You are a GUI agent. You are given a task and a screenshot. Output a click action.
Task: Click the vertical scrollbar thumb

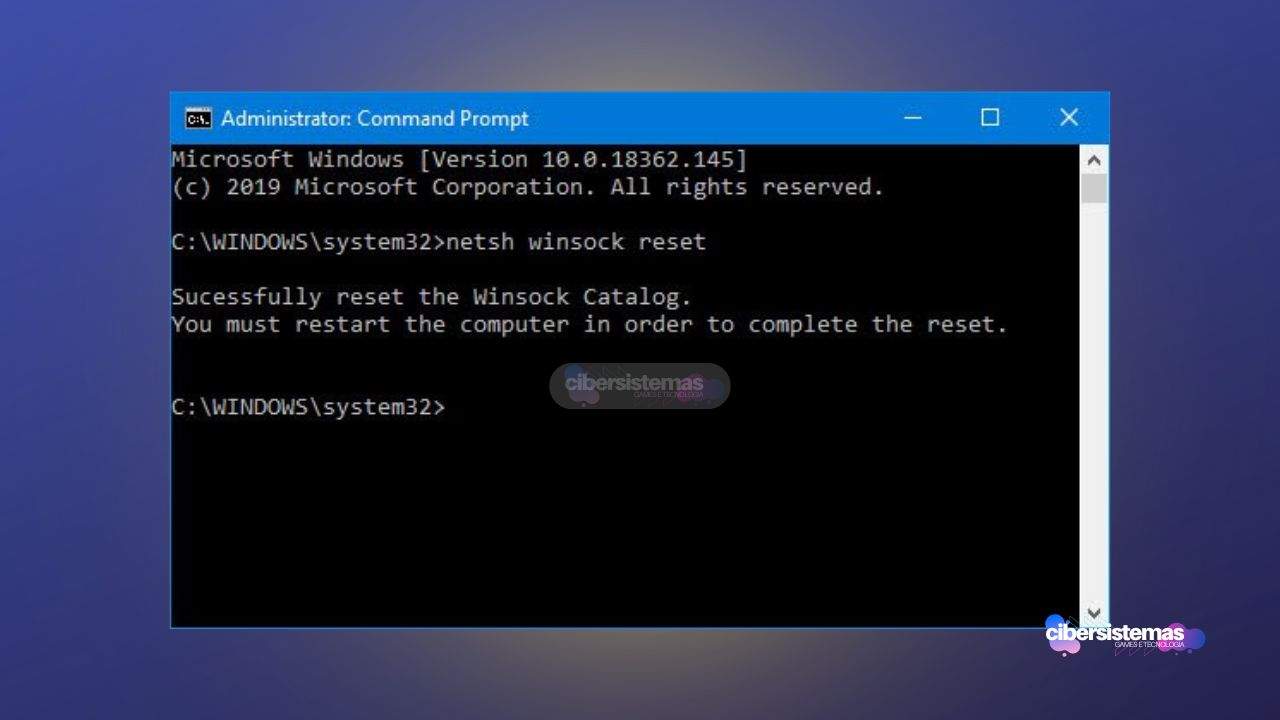click(1094, 189)
